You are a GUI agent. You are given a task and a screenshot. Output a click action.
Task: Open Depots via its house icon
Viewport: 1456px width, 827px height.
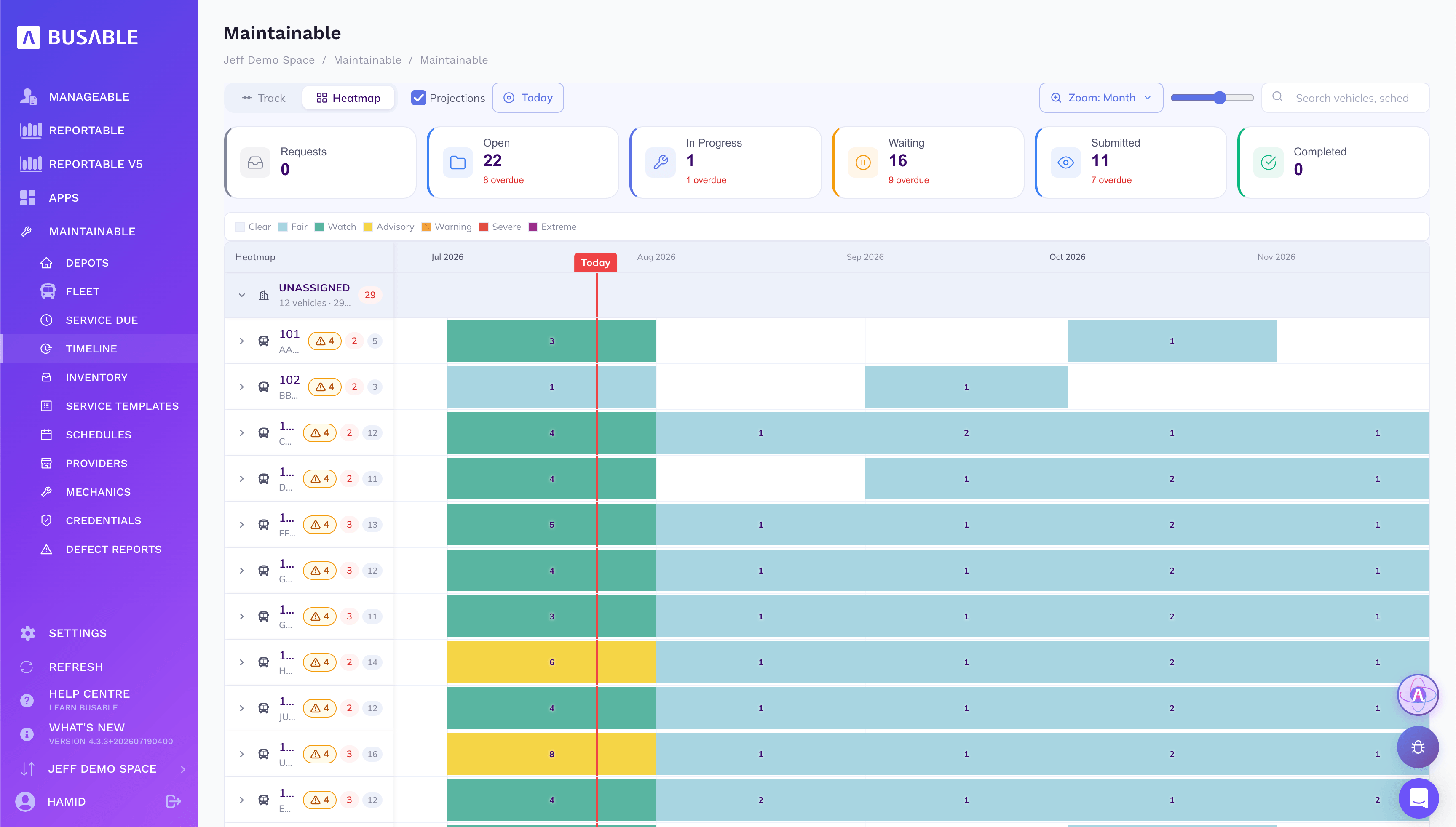(x=47, y=263)
